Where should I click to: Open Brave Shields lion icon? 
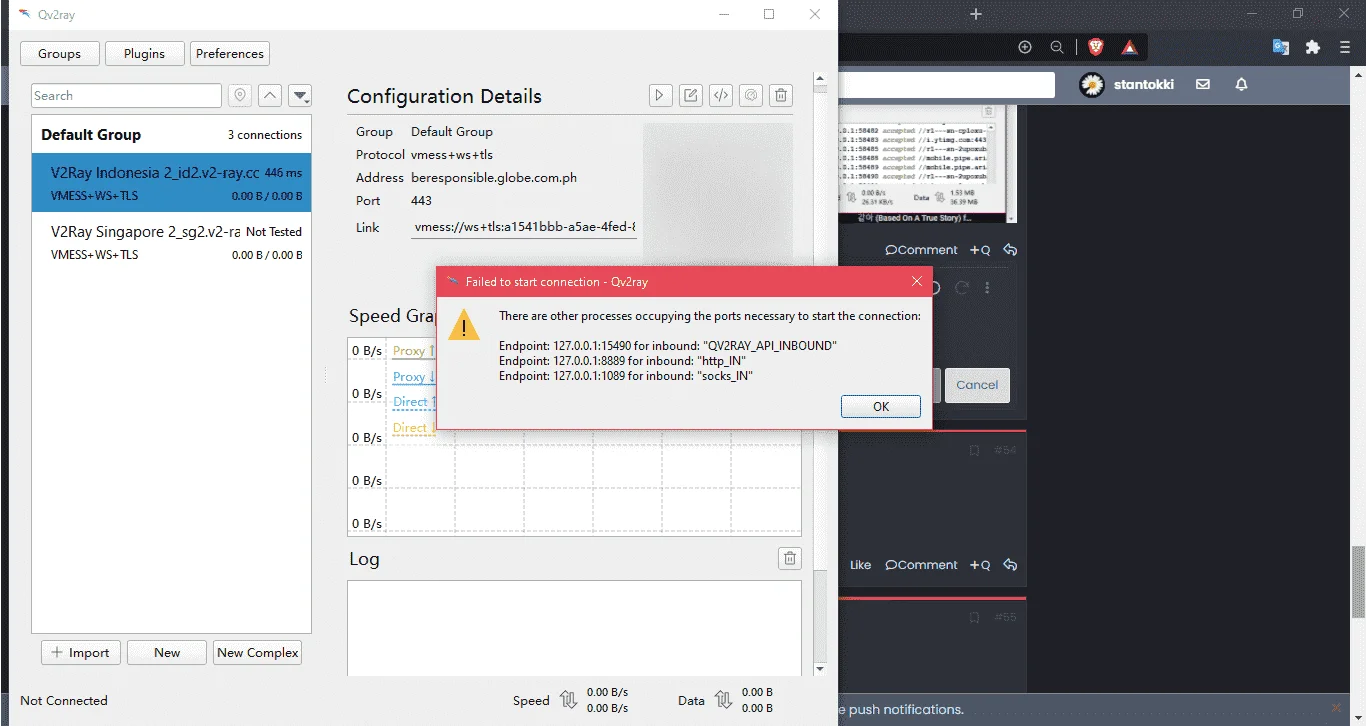(x=1096, y=47)
